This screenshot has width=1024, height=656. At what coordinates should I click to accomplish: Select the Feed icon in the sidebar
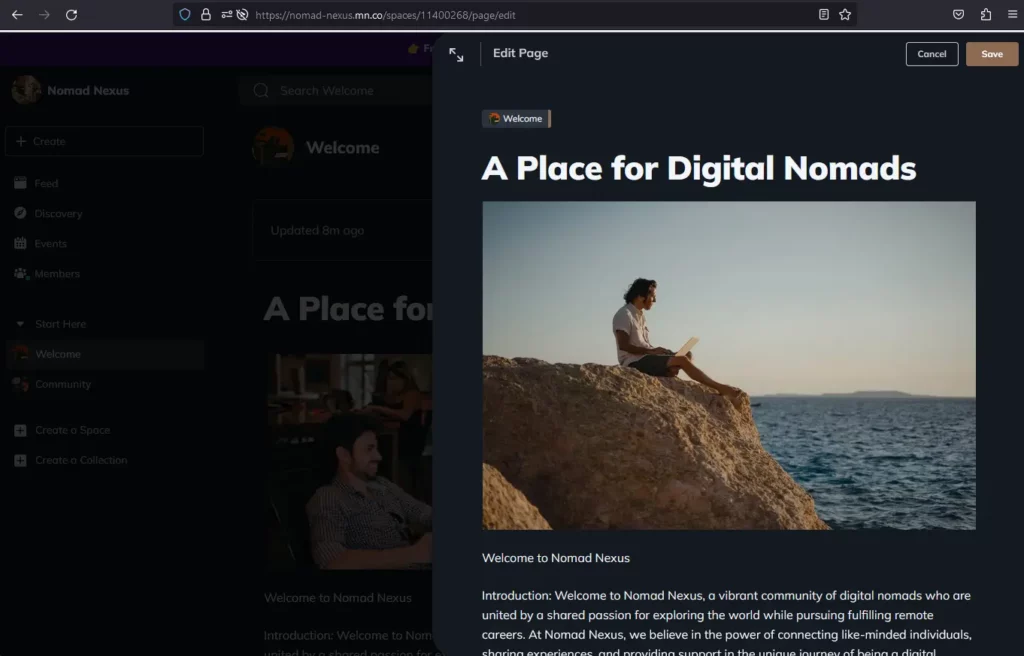pos(21,183)
